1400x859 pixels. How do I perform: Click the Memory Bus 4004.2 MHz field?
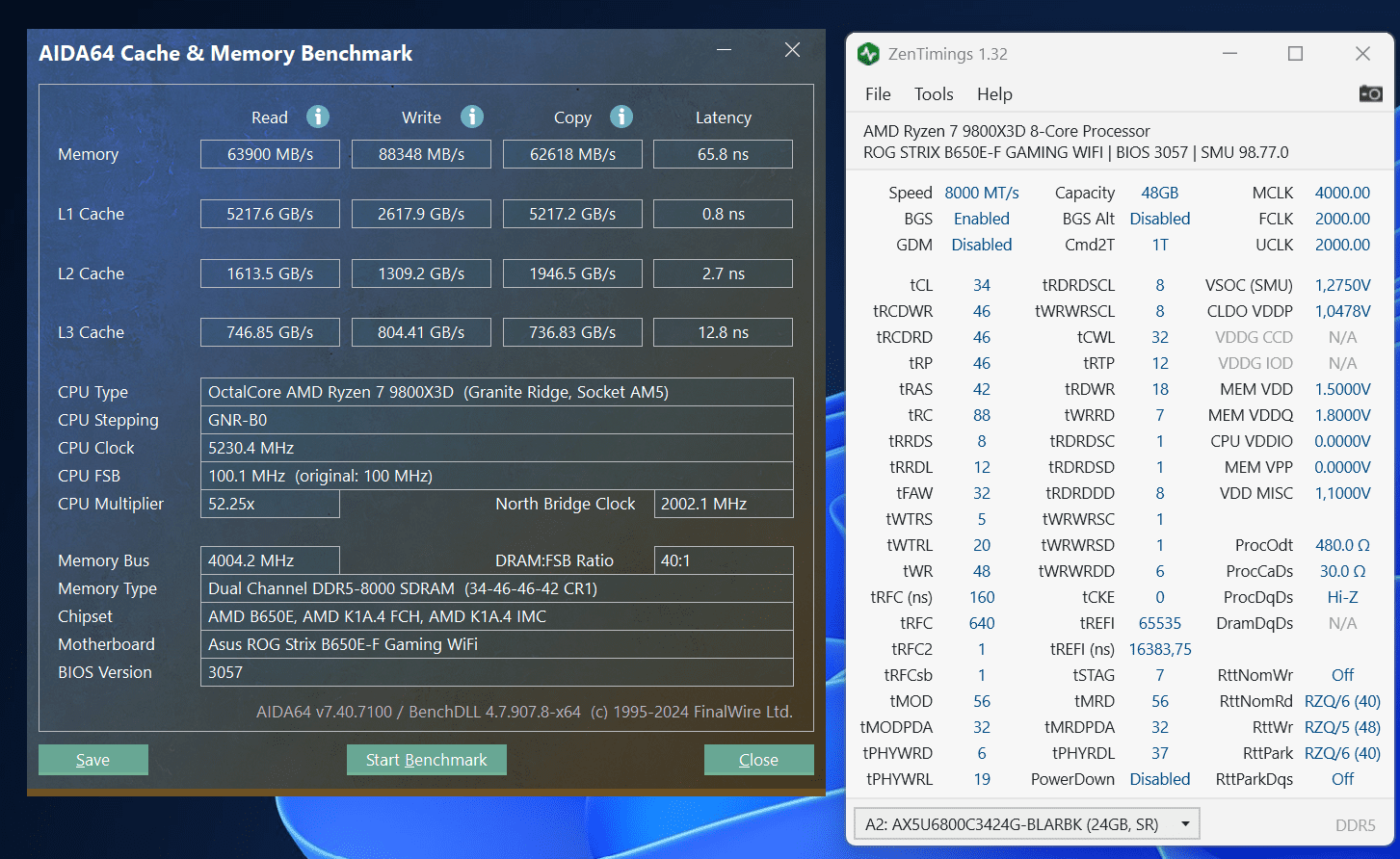pos(270,560)
